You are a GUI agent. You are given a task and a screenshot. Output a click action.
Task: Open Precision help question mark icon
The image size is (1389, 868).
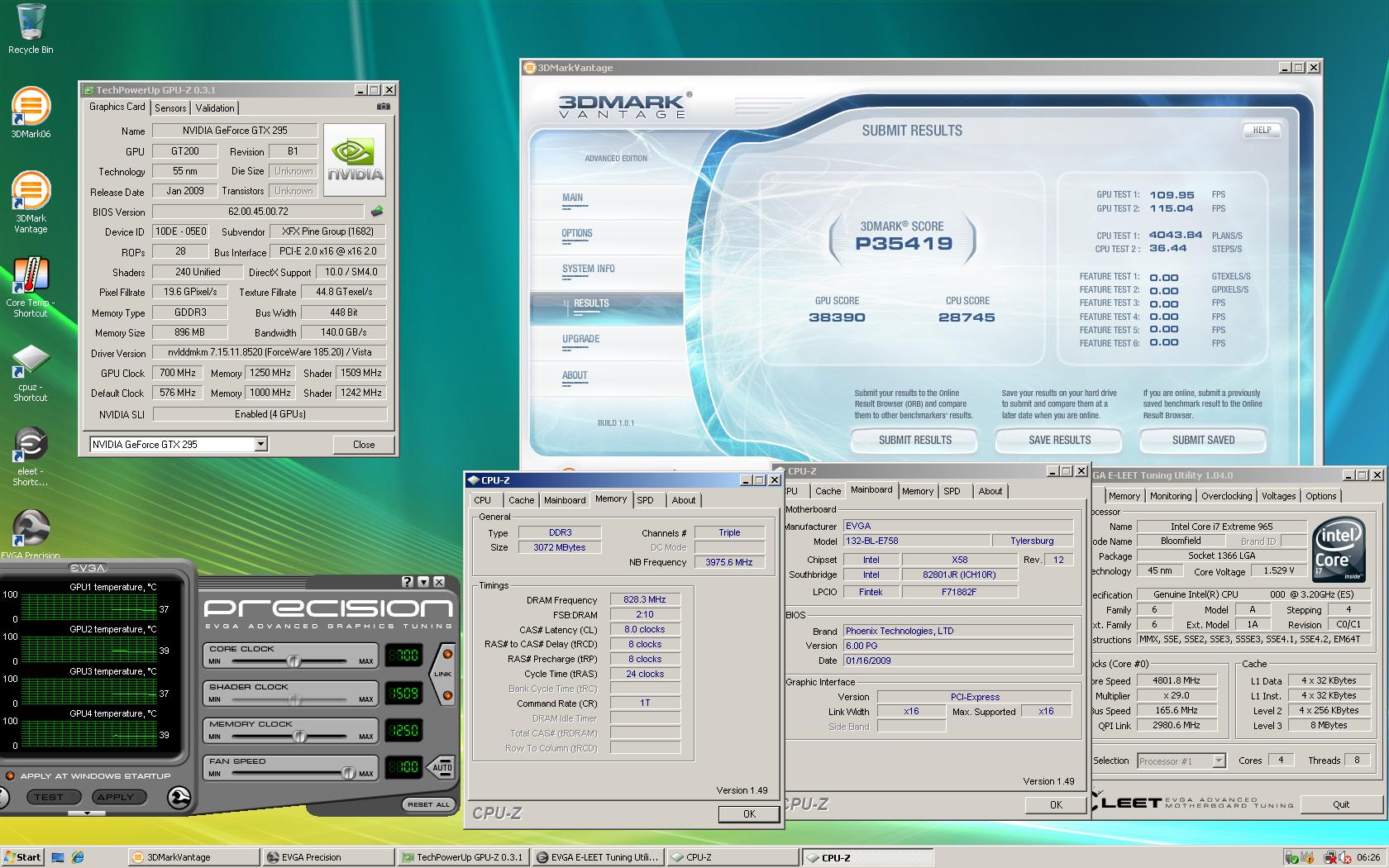(x=408, y=582)
